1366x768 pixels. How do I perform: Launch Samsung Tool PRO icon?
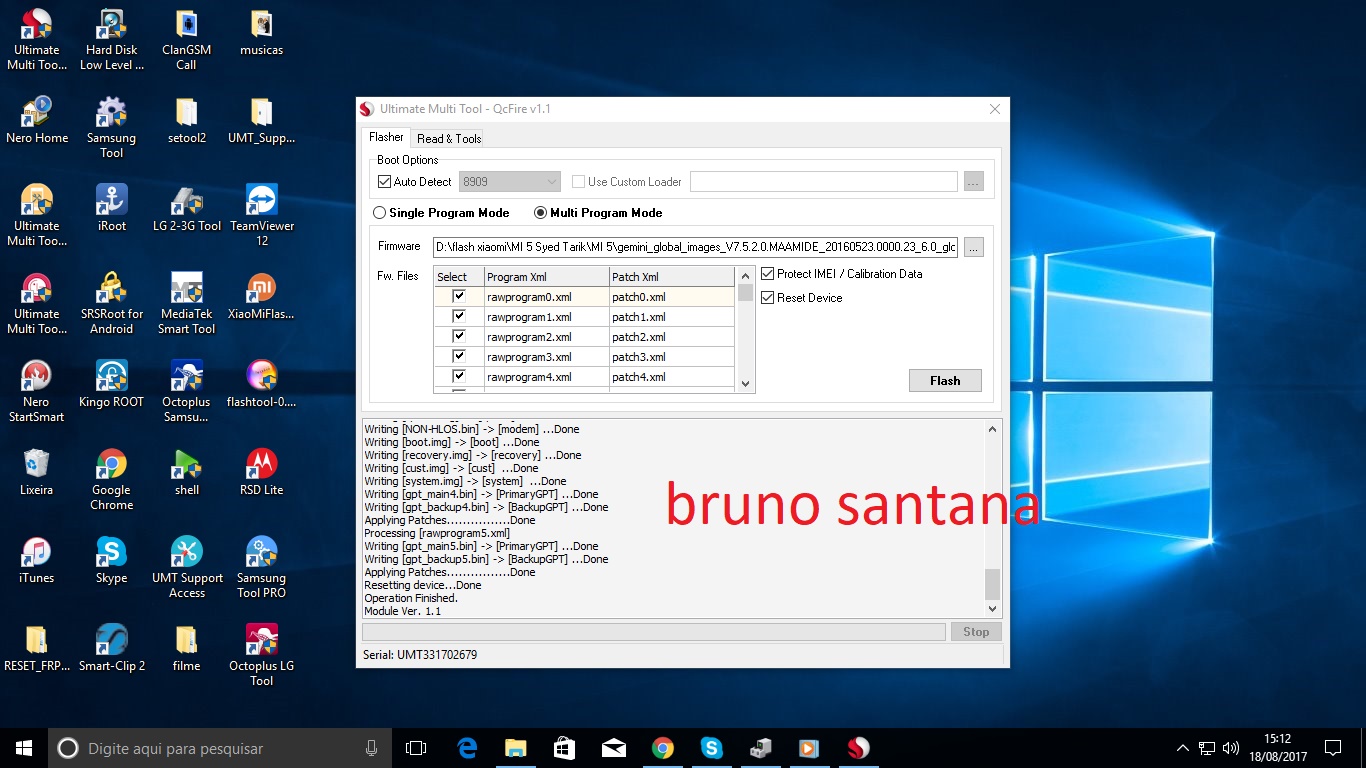click(x=261, y=568)
